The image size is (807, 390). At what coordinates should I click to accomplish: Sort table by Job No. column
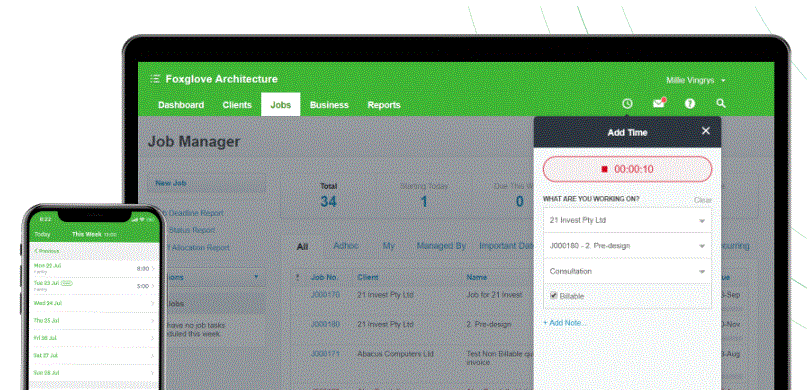pos(324,277)
